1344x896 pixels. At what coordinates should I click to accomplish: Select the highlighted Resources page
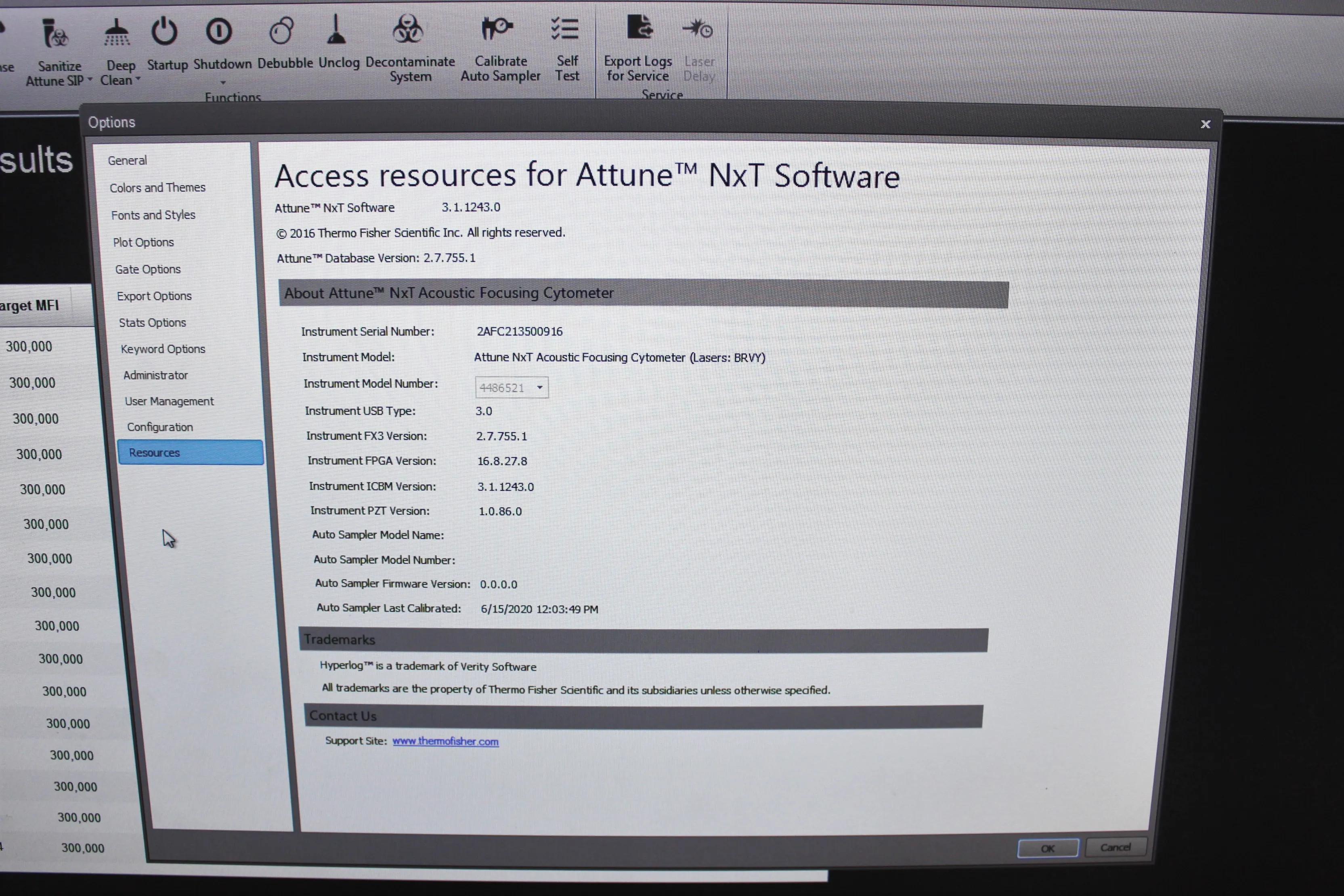point(190,453)
